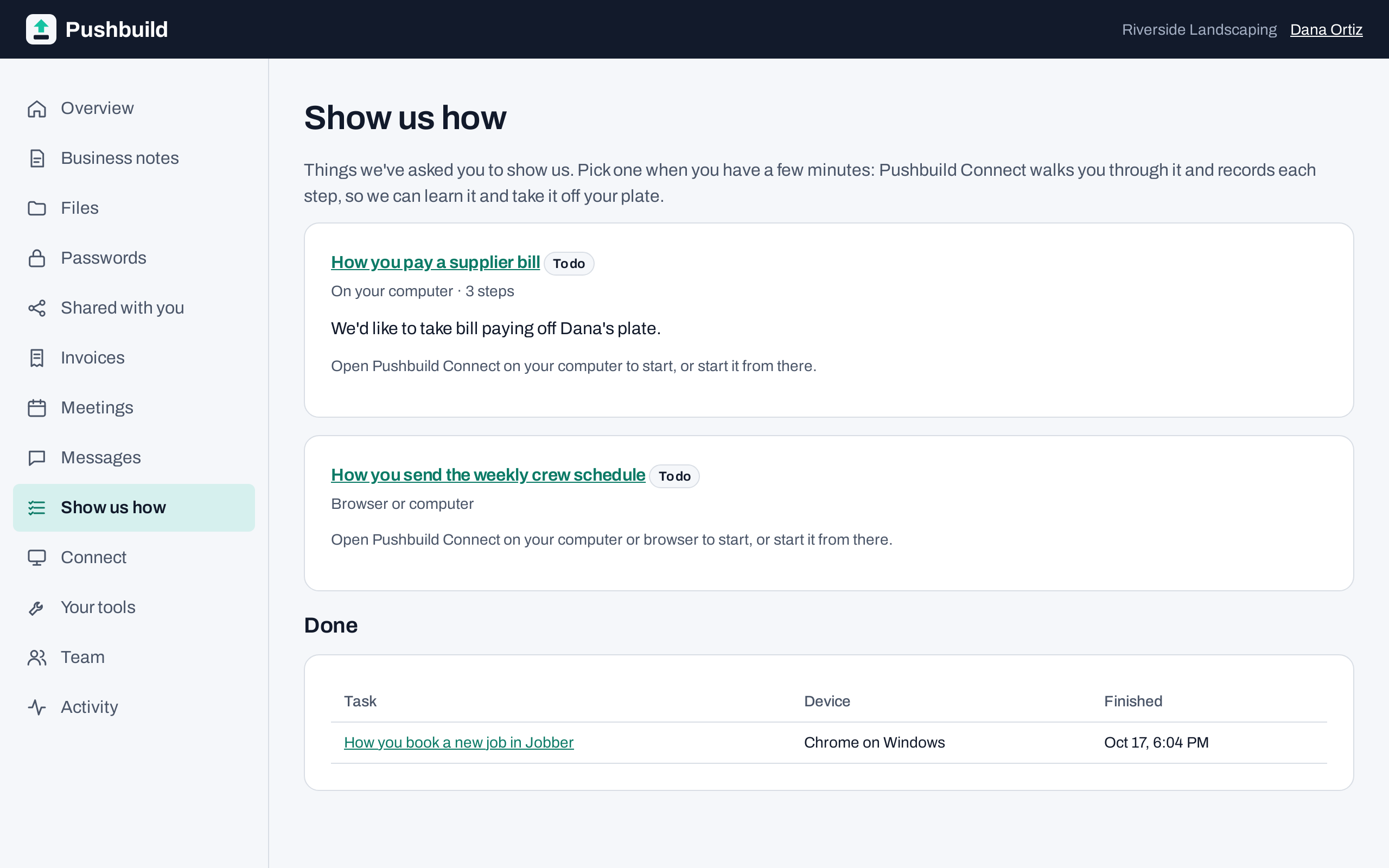Select Show us how in sidebar

[x=133, y=508]
